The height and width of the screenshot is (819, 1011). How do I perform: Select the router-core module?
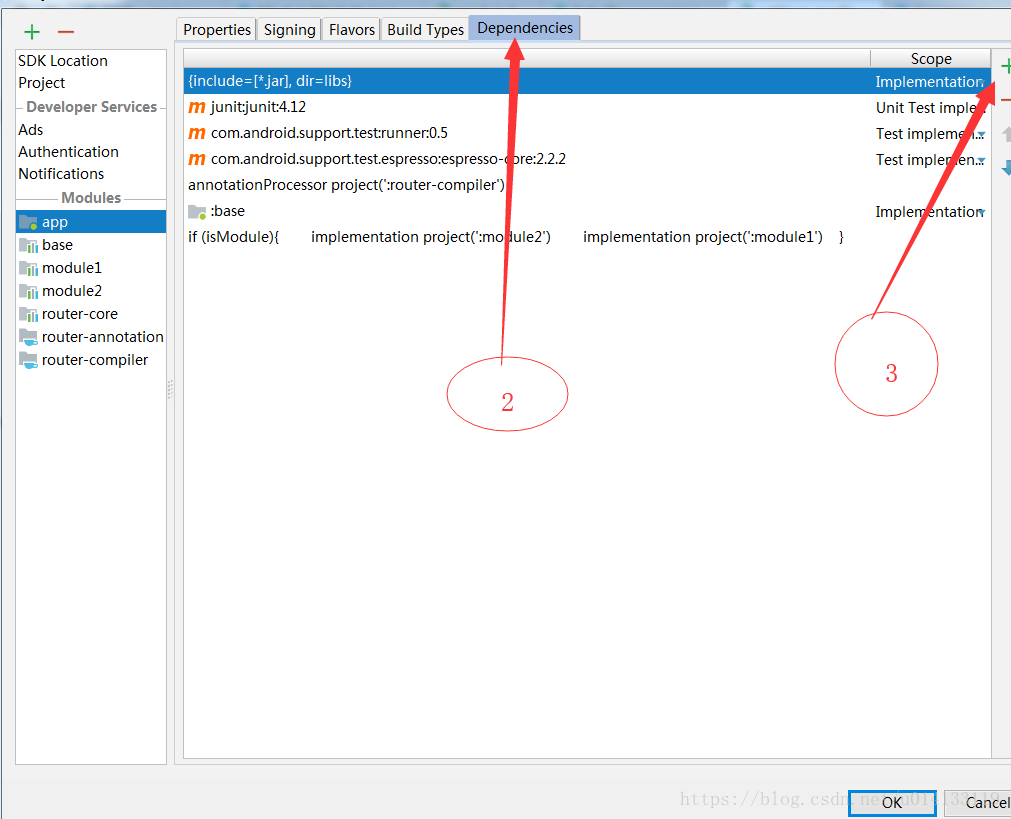[x=91, y=314]
